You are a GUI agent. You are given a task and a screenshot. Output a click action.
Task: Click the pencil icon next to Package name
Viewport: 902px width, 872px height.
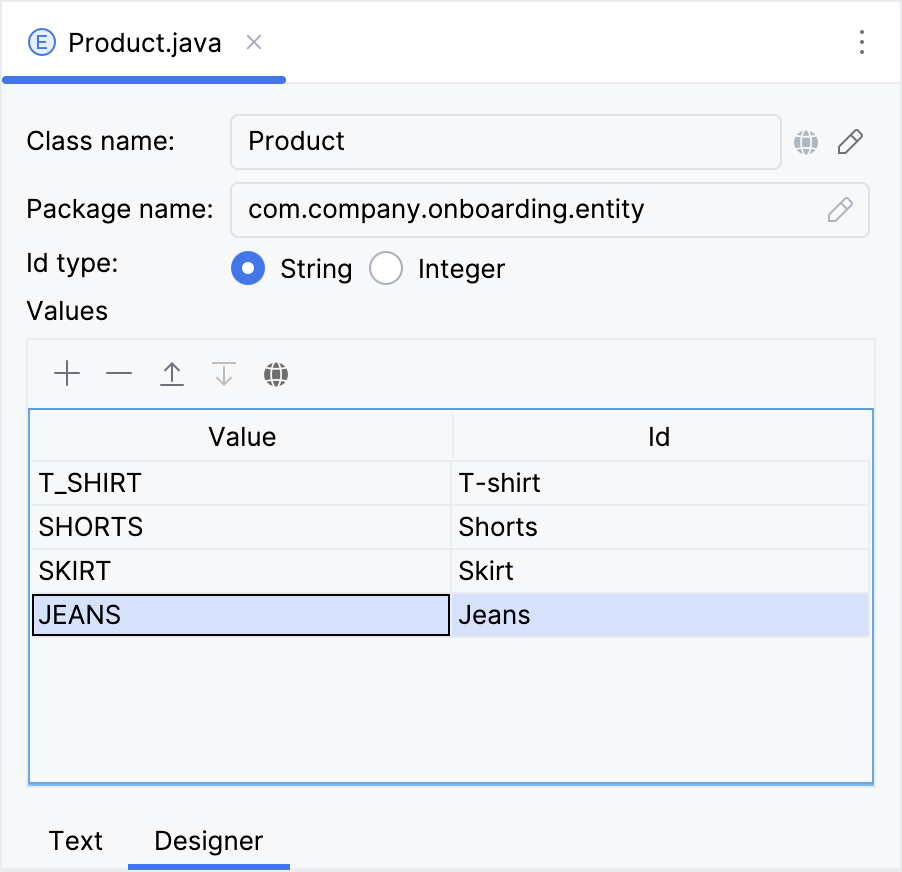[x=840, y=210]
